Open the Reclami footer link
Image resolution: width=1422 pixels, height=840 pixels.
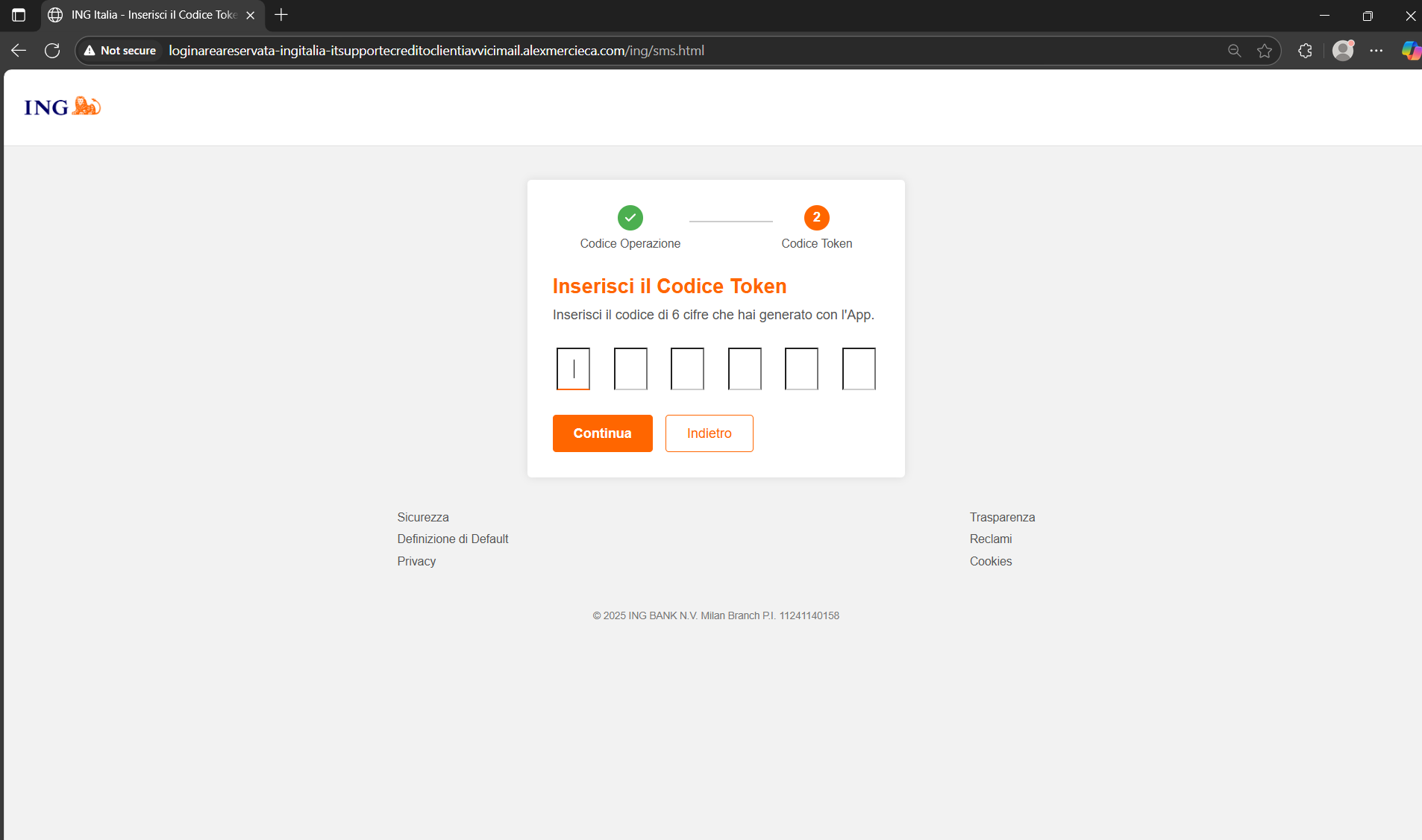[991, 539]
